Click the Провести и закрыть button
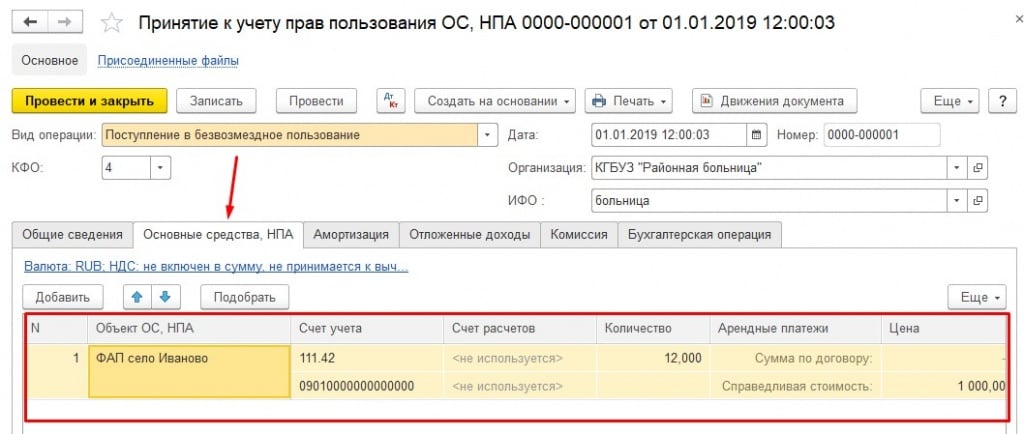The height and width of the screenshot is (434, 1024). 89,101
